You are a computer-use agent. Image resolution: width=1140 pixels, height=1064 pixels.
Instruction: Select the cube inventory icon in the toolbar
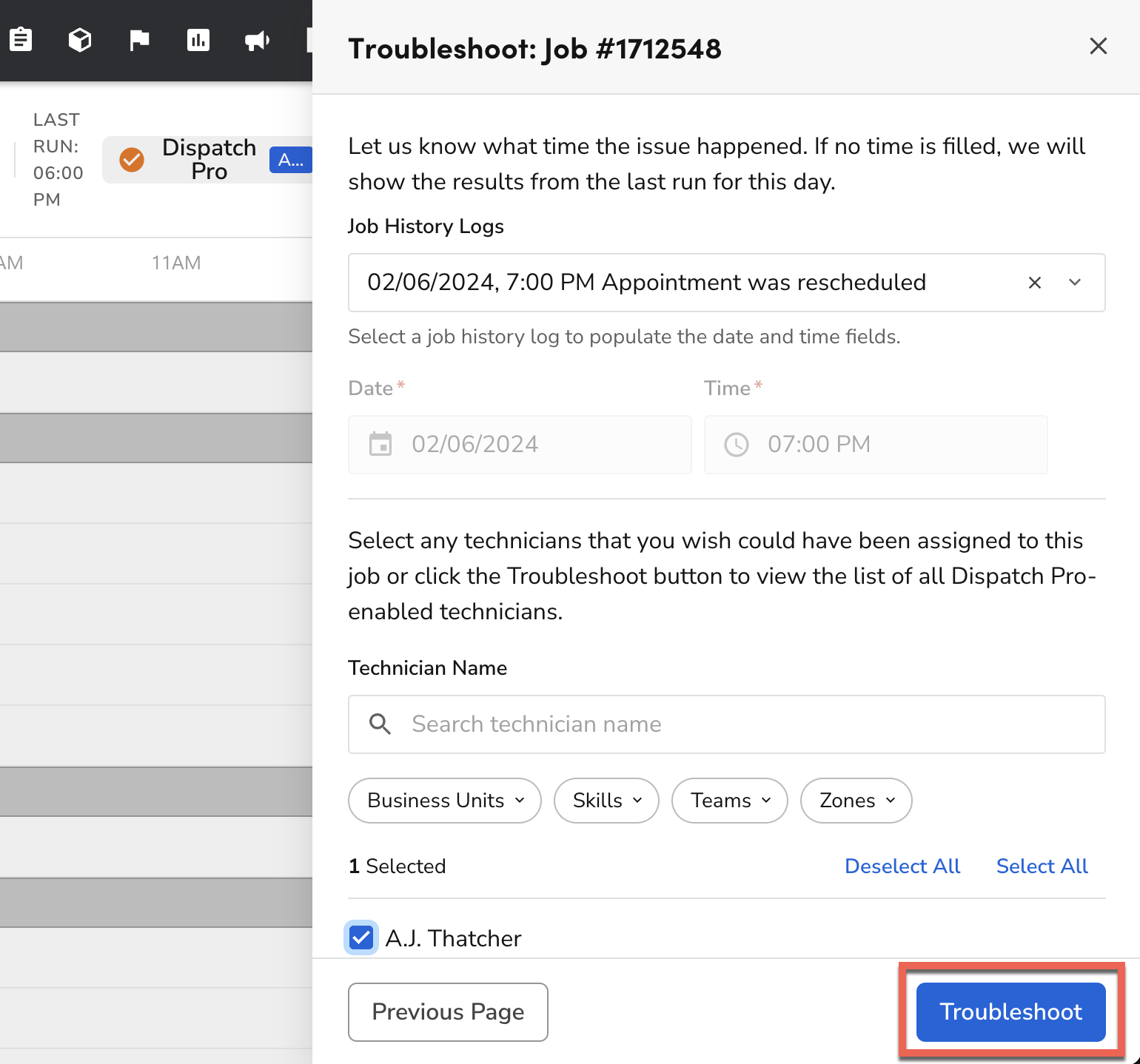[79, 40]
